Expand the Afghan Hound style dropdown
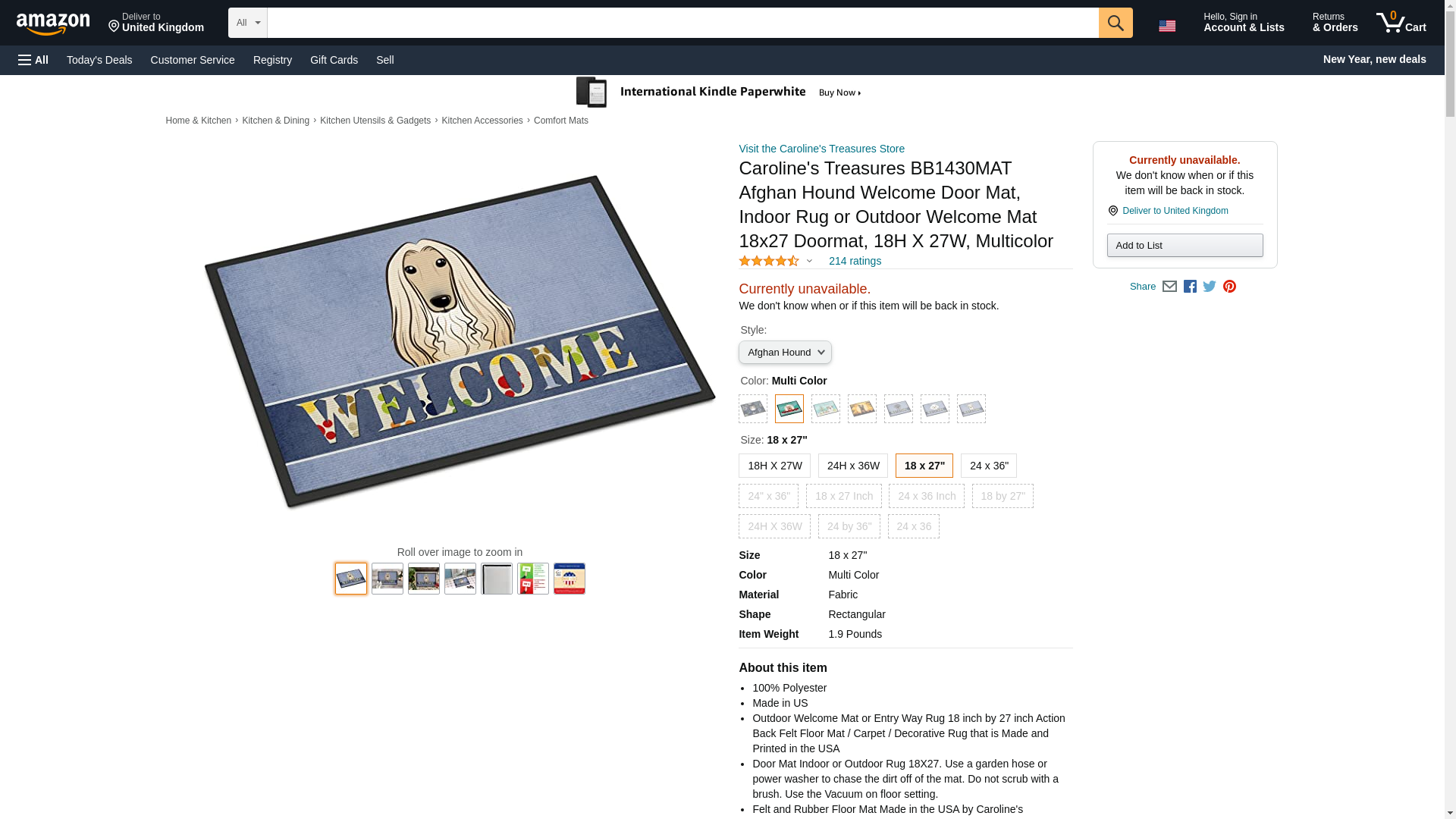This screenshot has width=1456, height=819. point(785,353)
